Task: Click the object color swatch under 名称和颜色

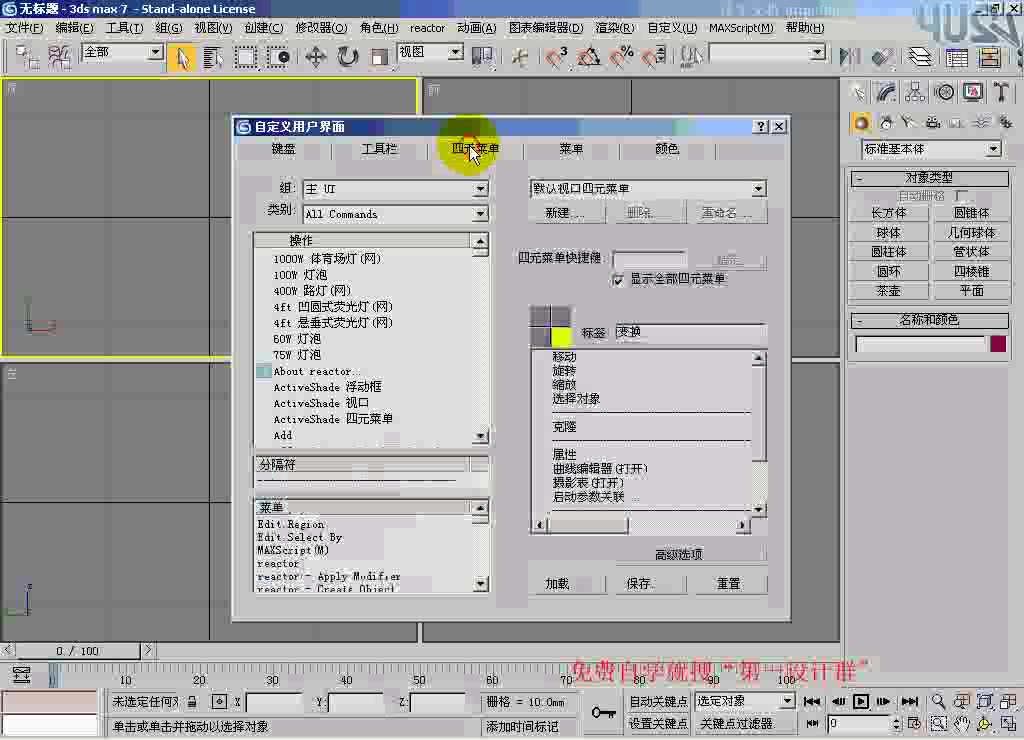Action: tap(1000, 343)
